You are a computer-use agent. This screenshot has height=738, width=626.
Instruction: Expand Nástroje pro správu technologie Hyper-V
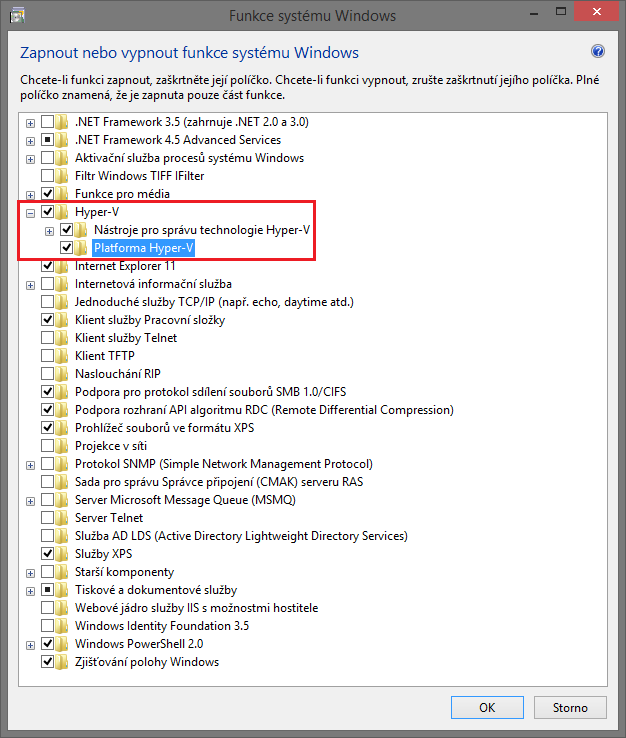tap(50, 230)
